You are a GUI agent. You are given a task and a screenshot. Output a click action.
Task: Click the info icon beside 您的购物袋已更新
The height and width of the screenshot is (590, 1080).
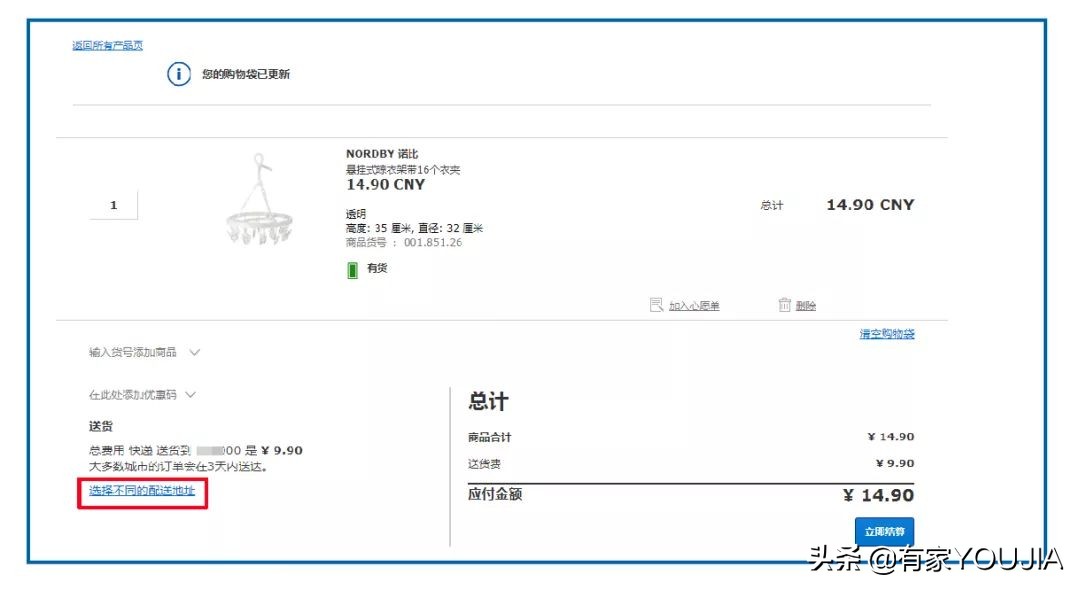tap(178, 73)
